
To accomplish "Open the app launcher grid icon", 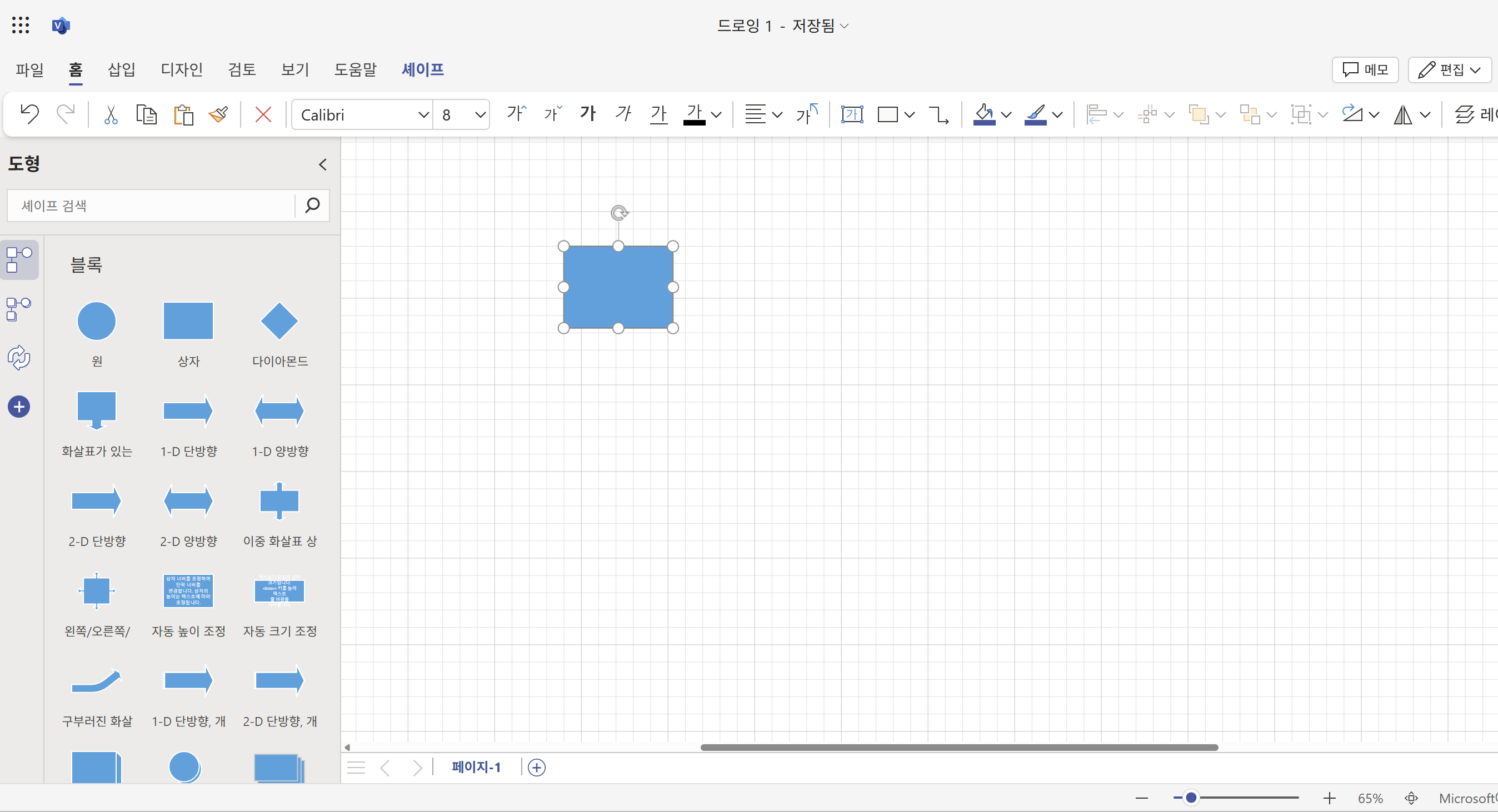I will (21, 25).
